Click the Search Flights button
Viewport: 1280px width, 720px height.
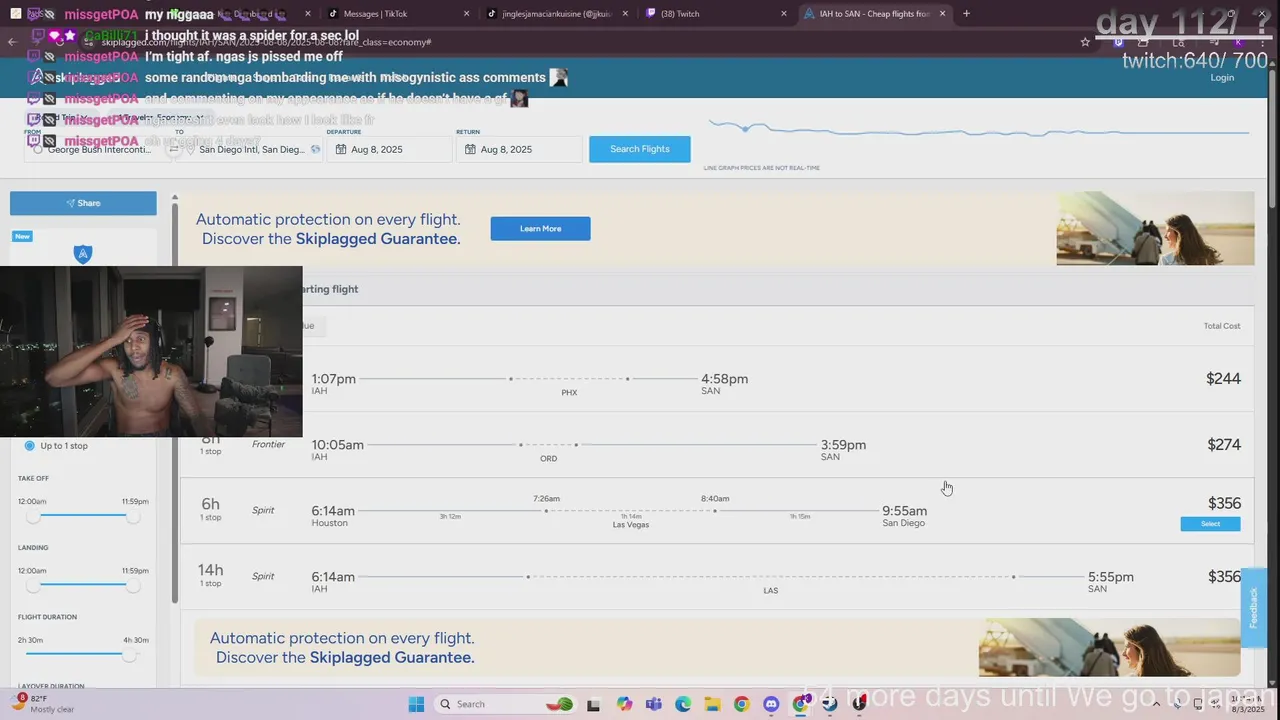coord(639,149)
